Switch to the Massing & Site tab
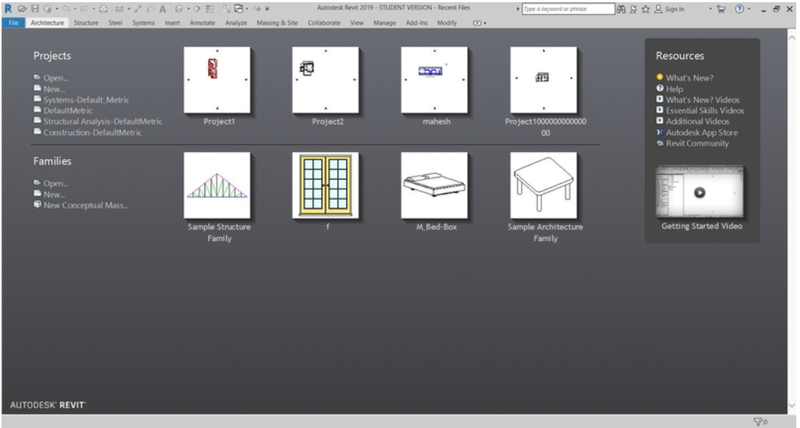 [278, 23]
